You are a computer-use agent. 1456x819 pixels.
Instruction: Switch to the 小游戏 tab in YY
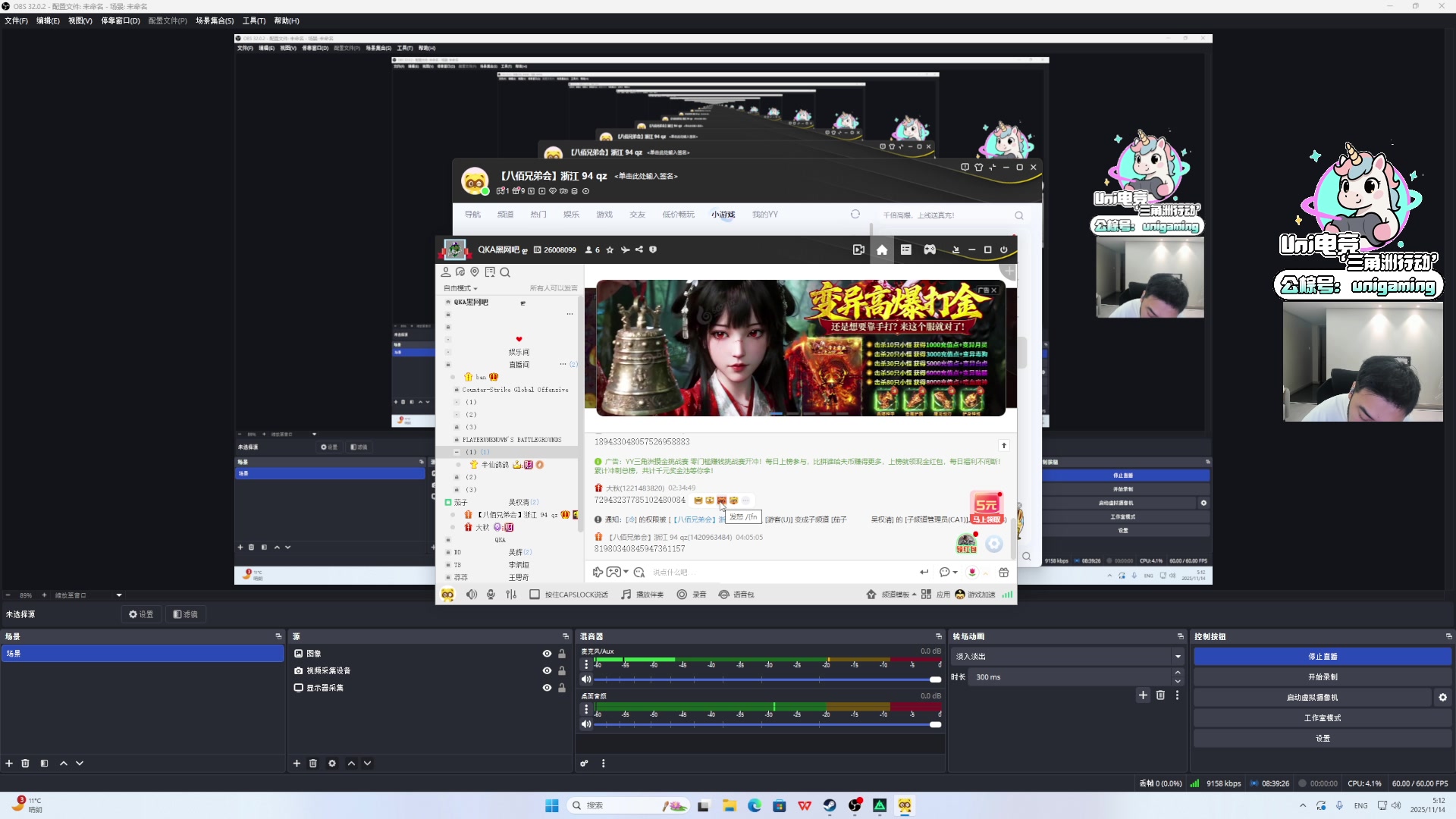coord(722,215)
